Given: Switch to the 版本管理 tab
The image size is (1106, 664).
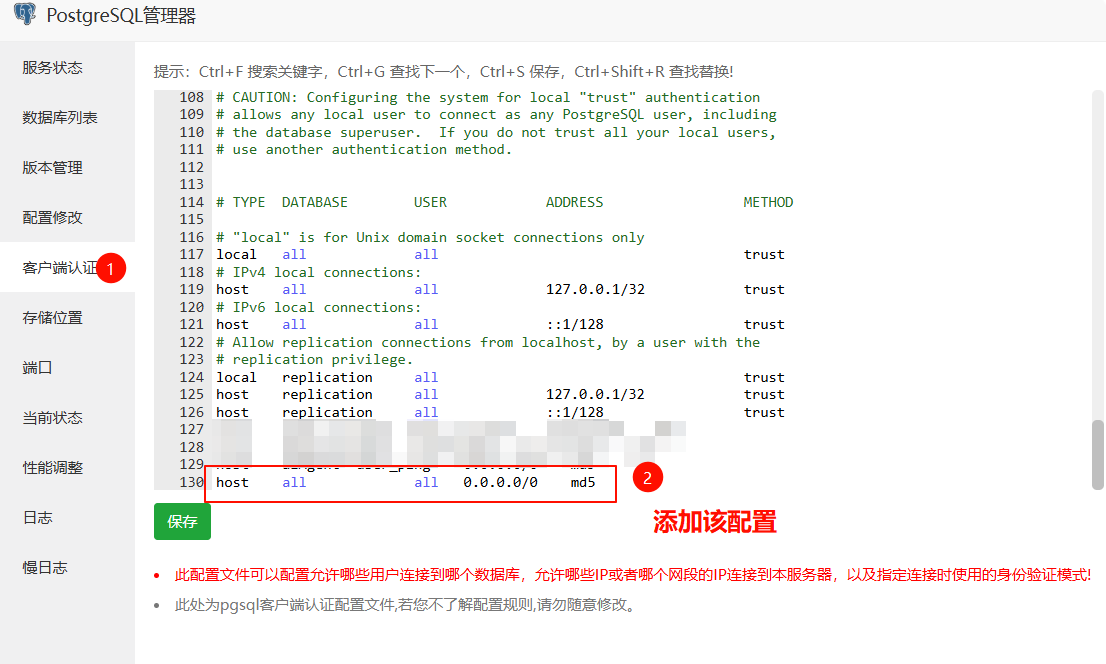Looking at the screenshot, I should coord(52,168).
